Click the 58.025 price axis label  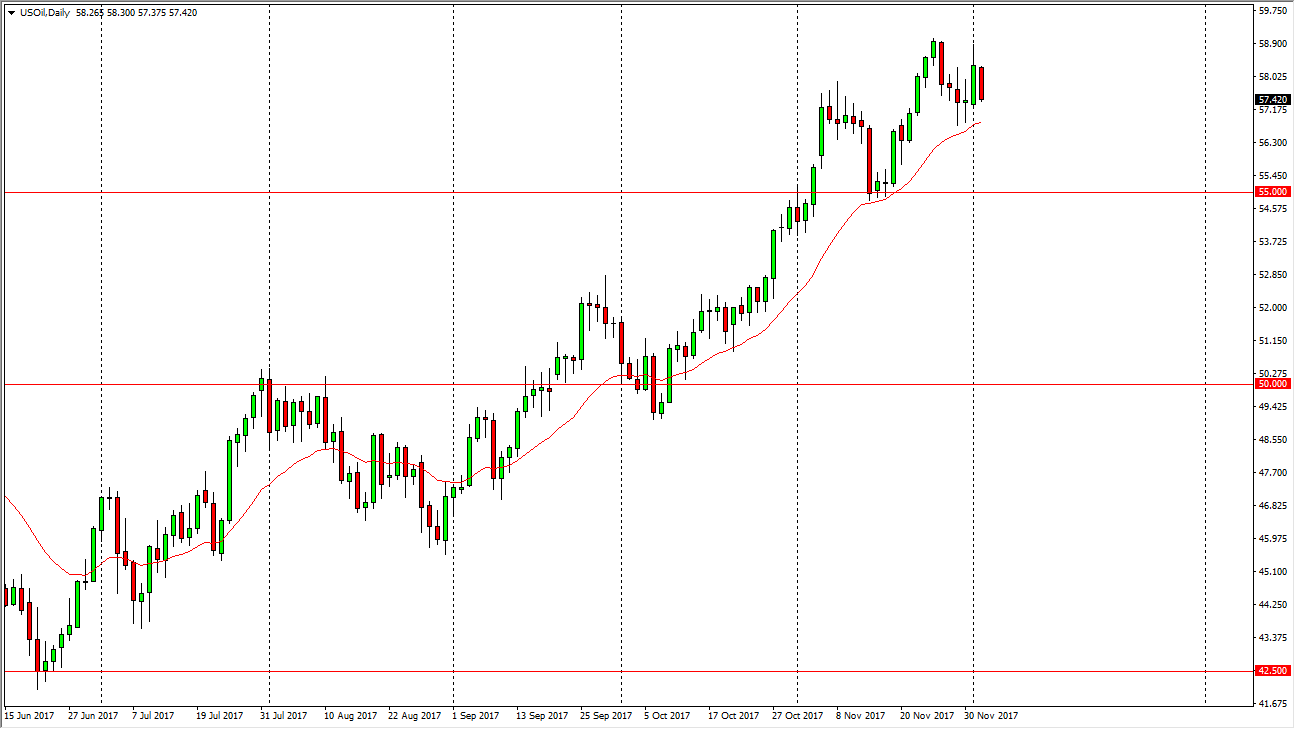point(1272,77)
